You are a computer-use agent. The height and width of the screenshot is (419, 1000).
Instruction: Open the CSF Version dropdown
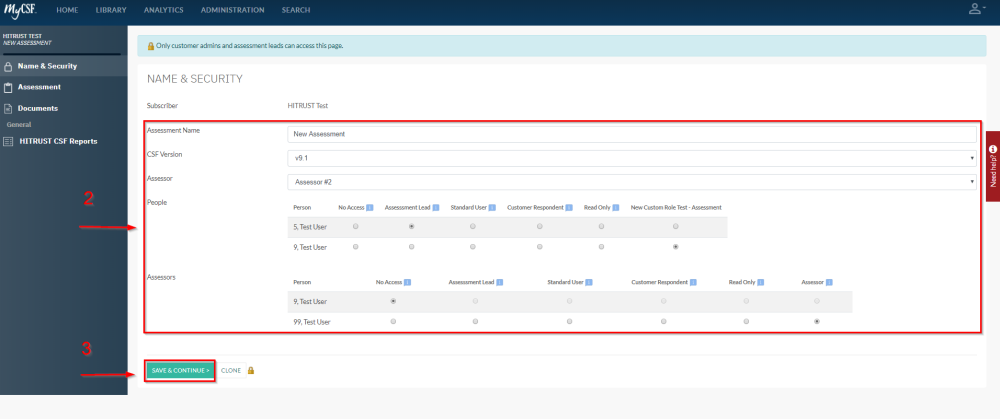631,158
